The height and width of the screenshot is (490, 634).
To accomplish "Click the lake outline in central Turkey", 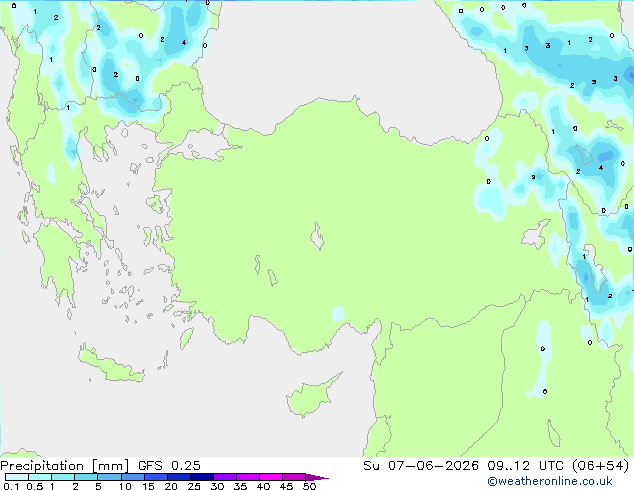I will 317,236.
